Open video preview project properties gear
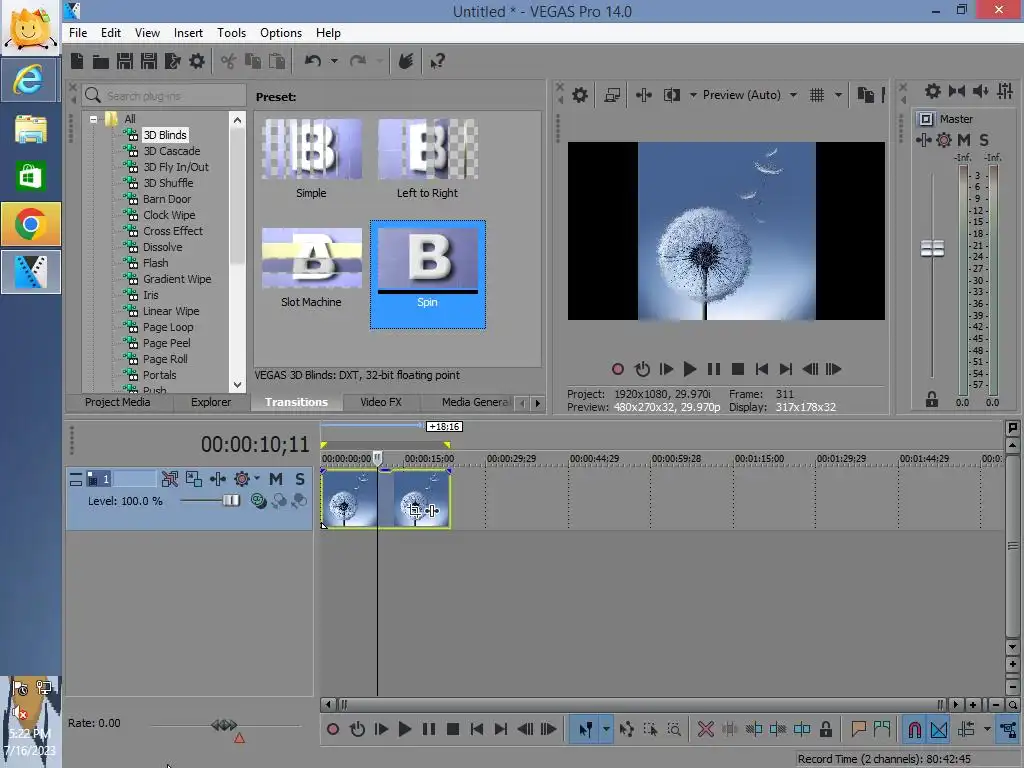1024x768 pixels. click(580, 95)
